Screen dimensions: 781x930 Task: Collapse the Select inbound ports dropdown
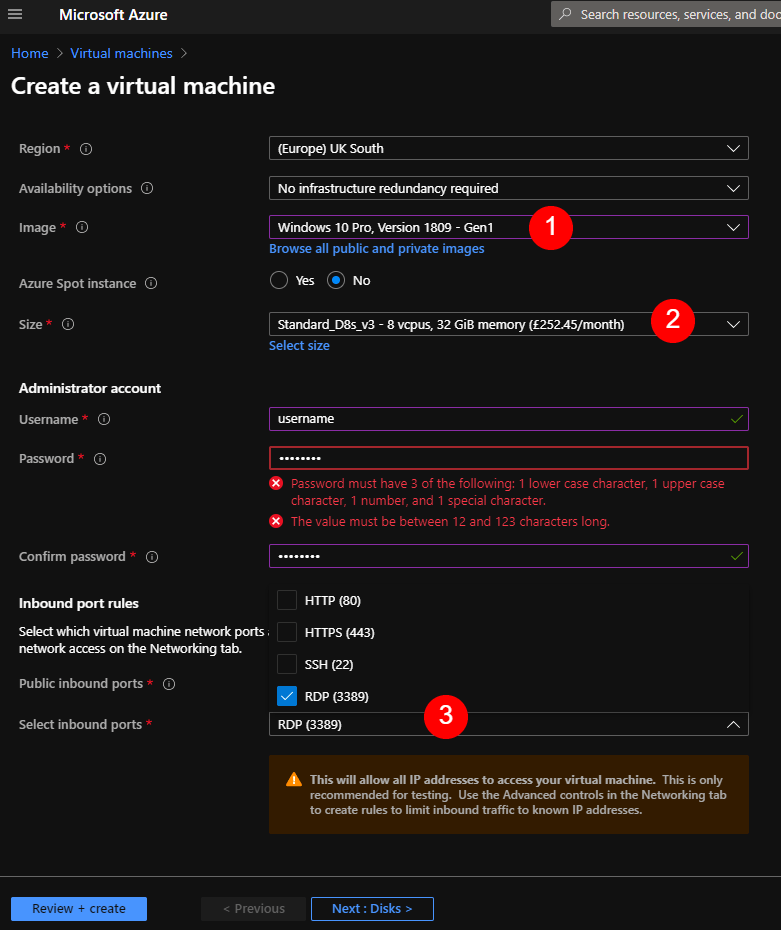pos(509,724)
